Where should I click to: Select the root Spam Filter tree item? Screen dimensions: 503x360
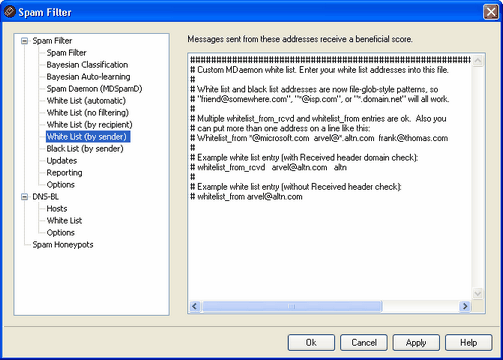pyautogui.click(x=52, y=41)
